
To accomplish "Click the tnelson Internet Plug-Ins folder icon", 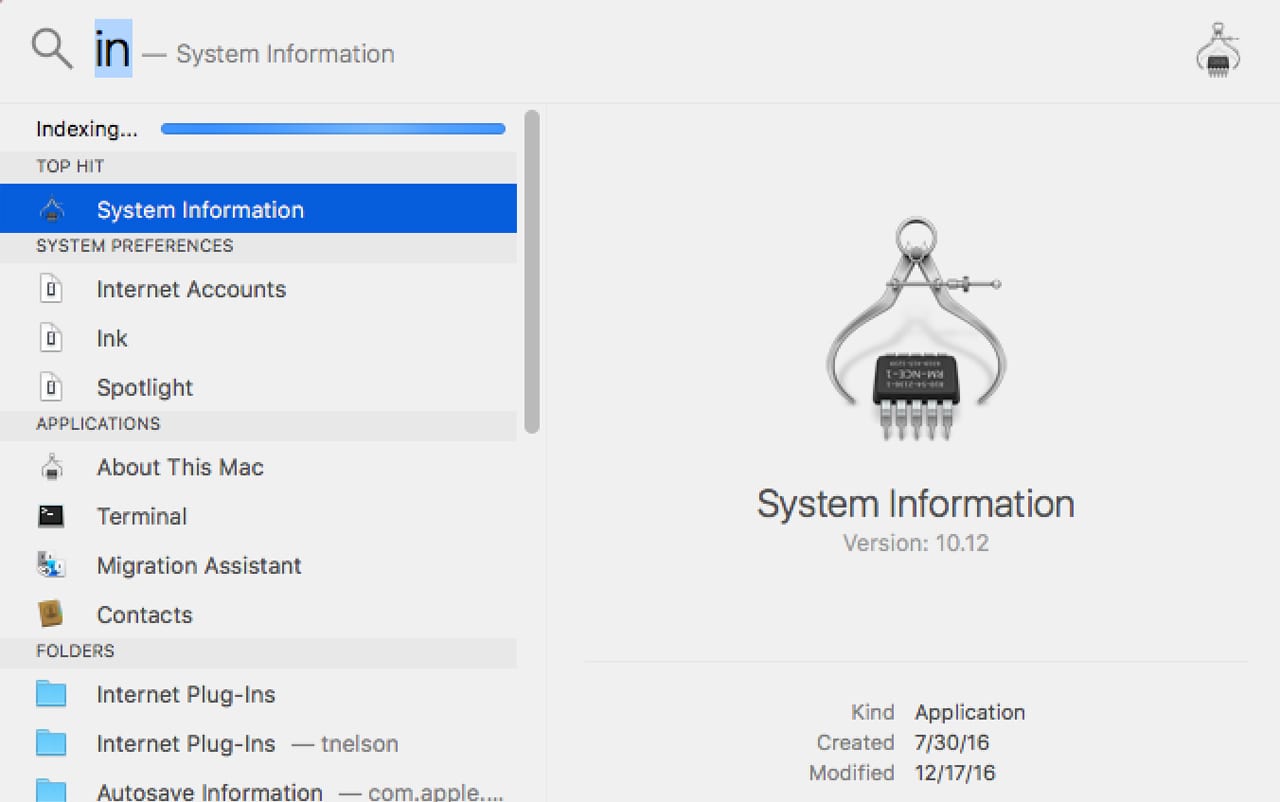I will [51, 743].
